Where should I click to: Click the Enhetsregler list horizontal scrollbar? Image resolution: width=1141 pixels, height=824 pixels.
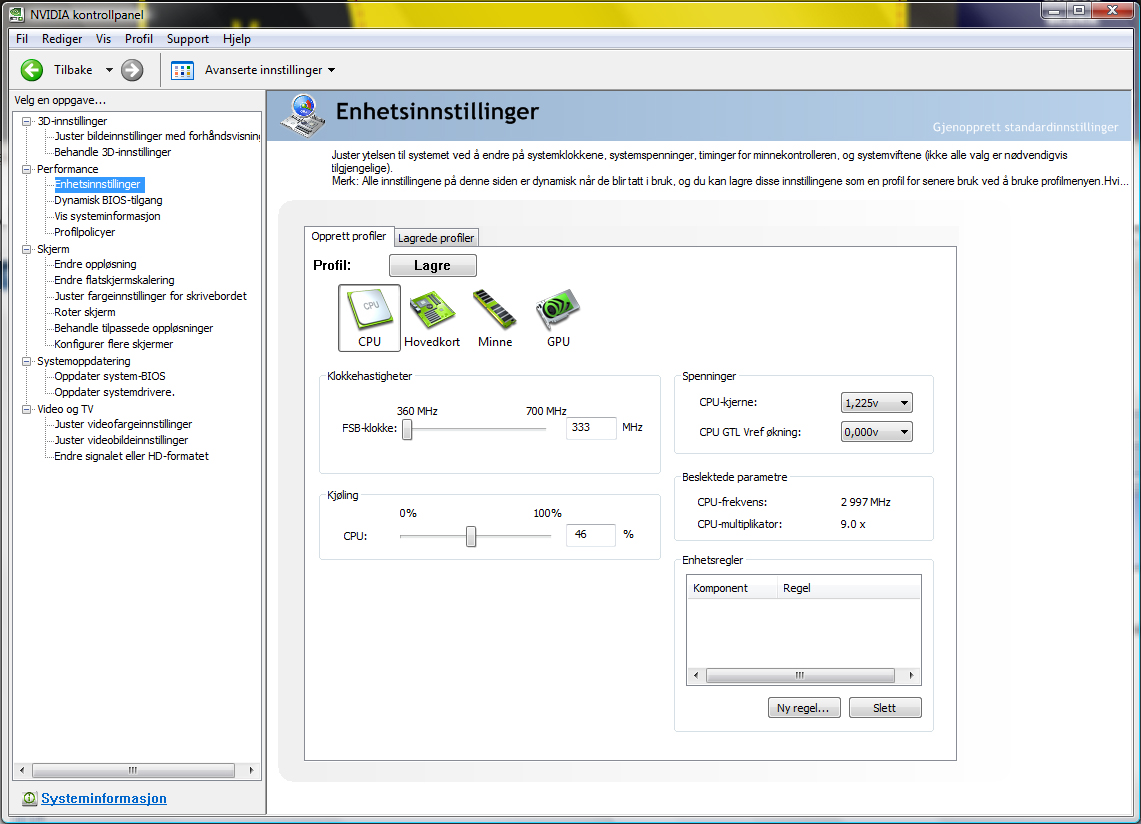click(803, 676)
